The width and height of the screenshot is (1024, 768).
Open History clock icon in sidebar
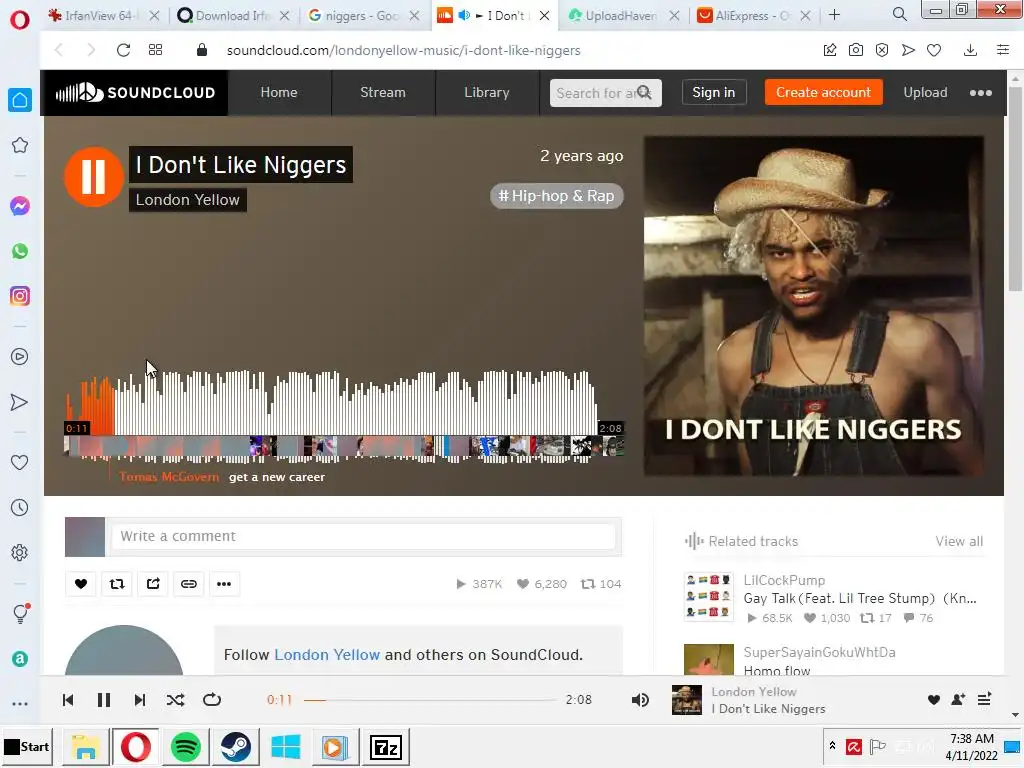(20, 507)
